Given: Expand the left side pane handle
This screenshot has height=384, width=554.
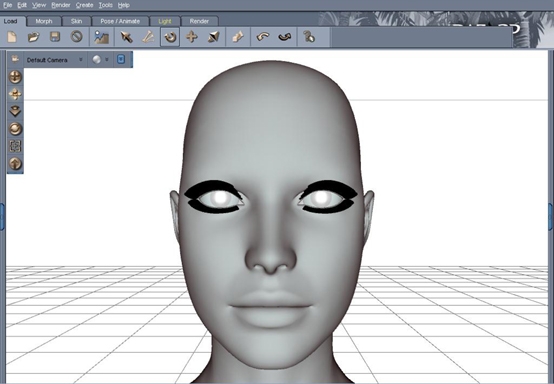Looking at the screenshot, I should pyautogui.click(x=2, y=217).
